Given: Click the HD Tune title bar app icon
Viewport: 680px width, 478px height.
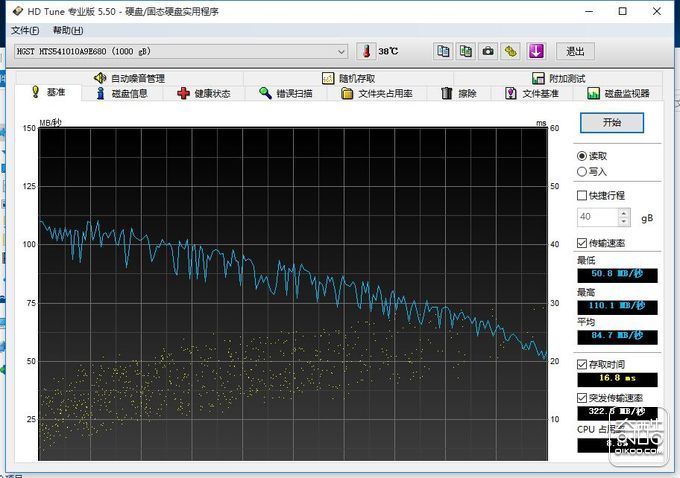Looking at the screenshot, I should (x=18, y=11).
